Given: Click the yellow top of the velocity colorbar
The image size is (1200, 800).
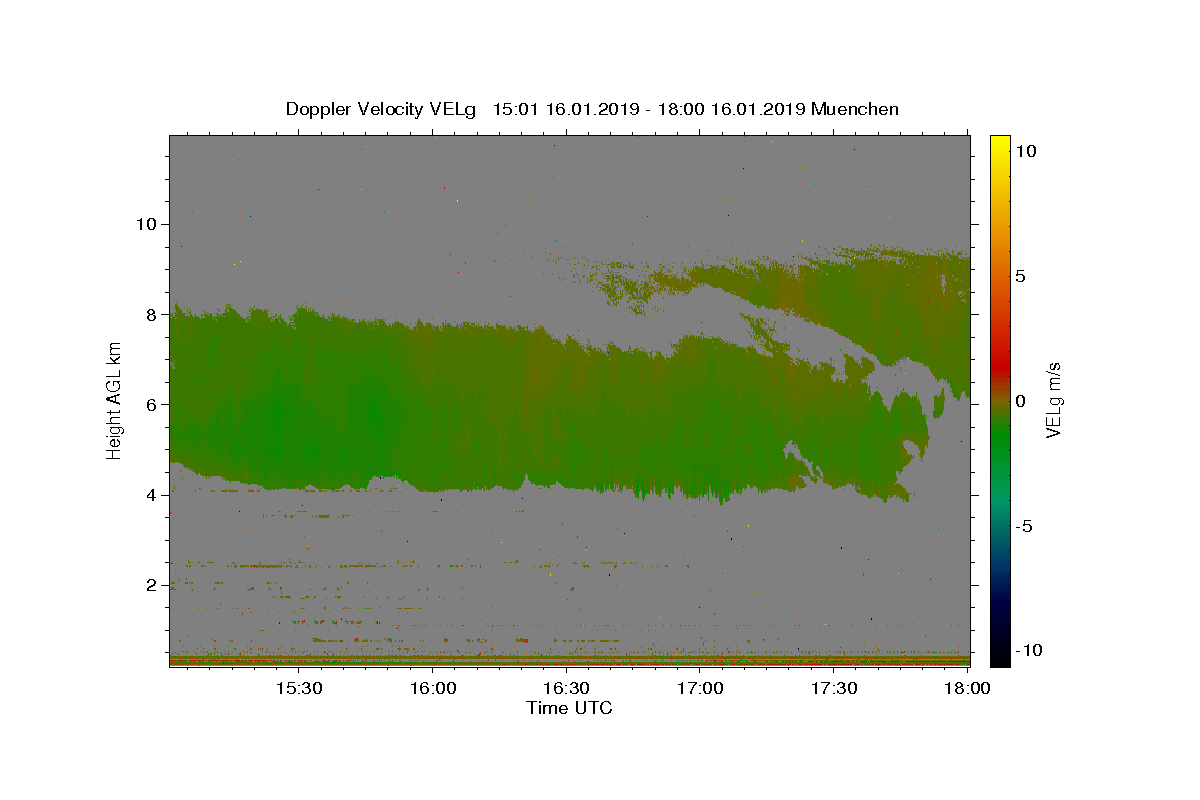Looking at the screenshot, I should pos(1000,145).
